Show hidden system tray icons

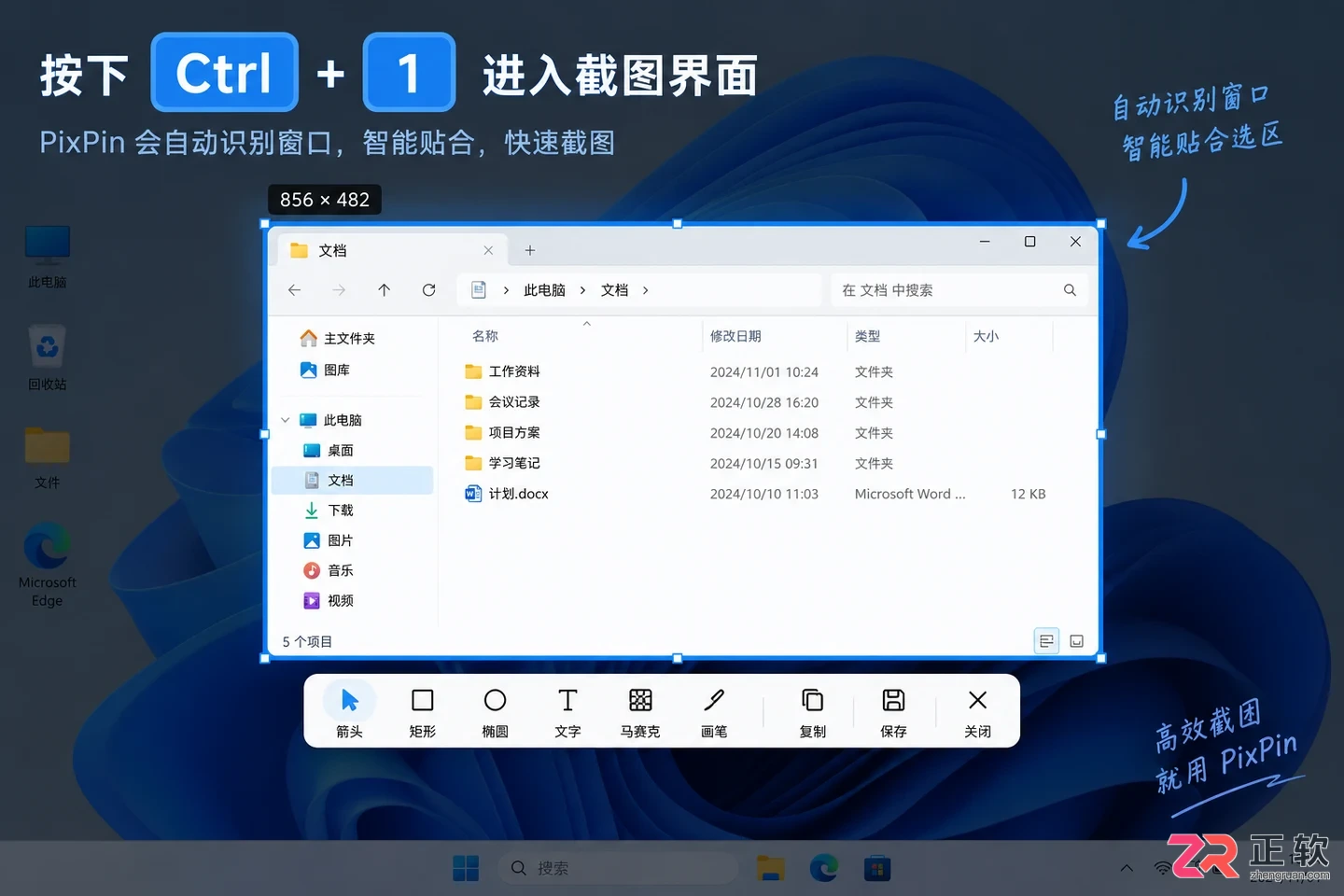1127,868
